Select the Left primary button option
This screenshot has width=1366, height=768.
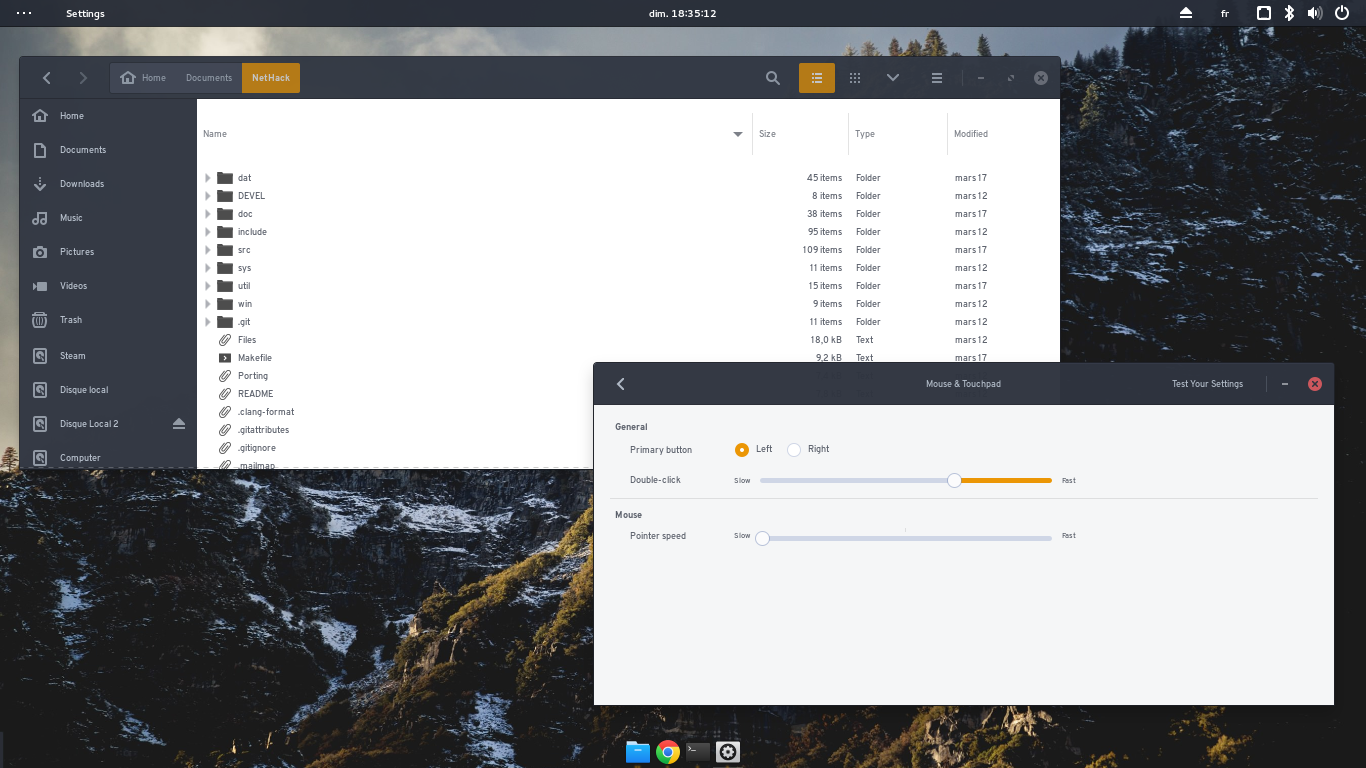point(741,449)
